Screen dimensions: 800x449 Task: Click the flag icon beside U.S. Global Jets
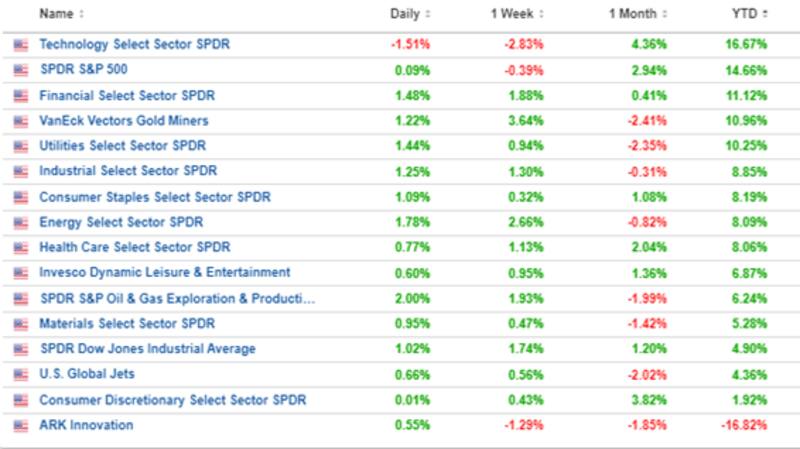click(21, 375)
